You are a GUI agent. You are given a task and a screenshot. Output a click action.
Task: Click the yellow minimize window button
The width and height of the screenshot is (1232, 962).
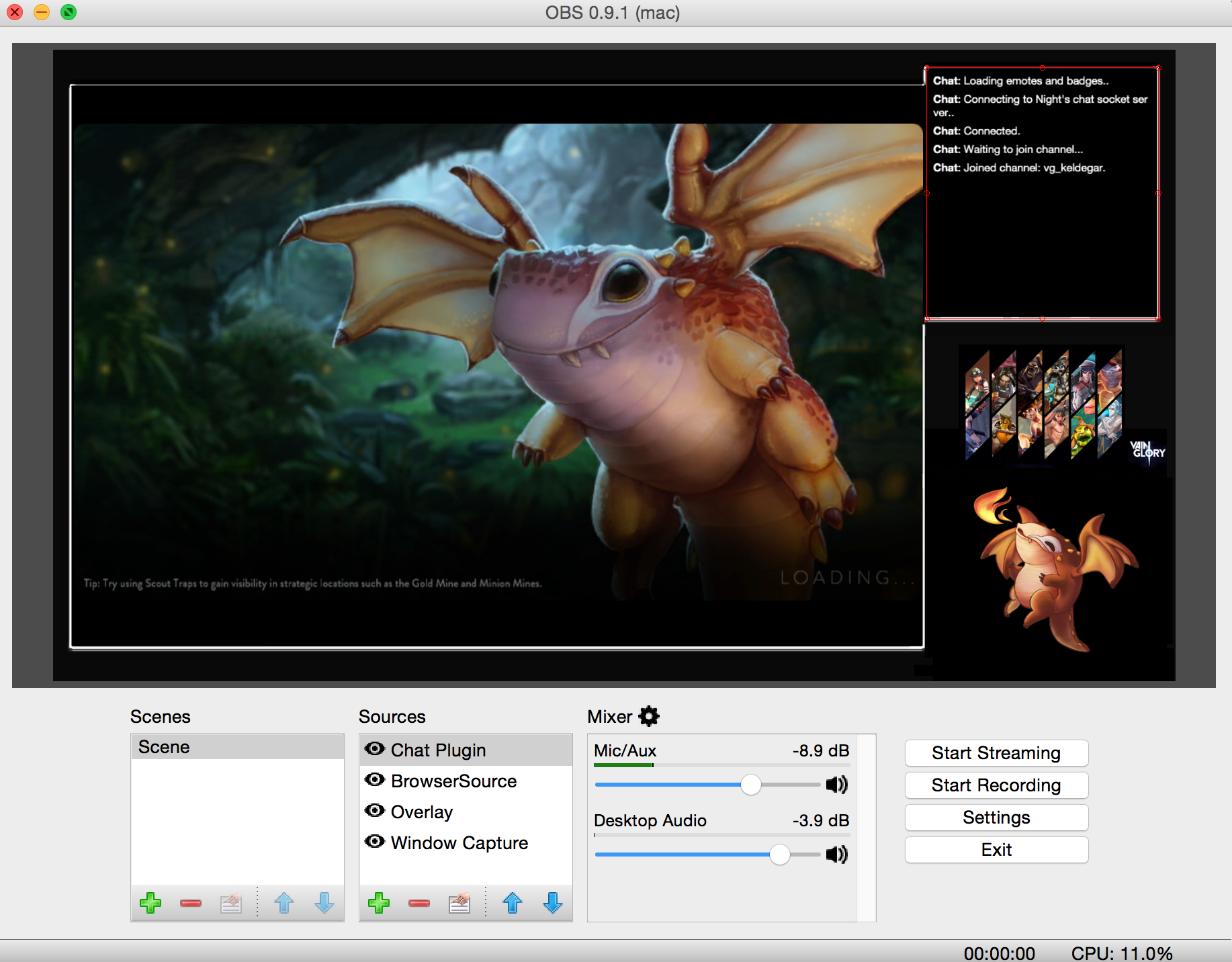pyautogui.click(x=42, y=12)
